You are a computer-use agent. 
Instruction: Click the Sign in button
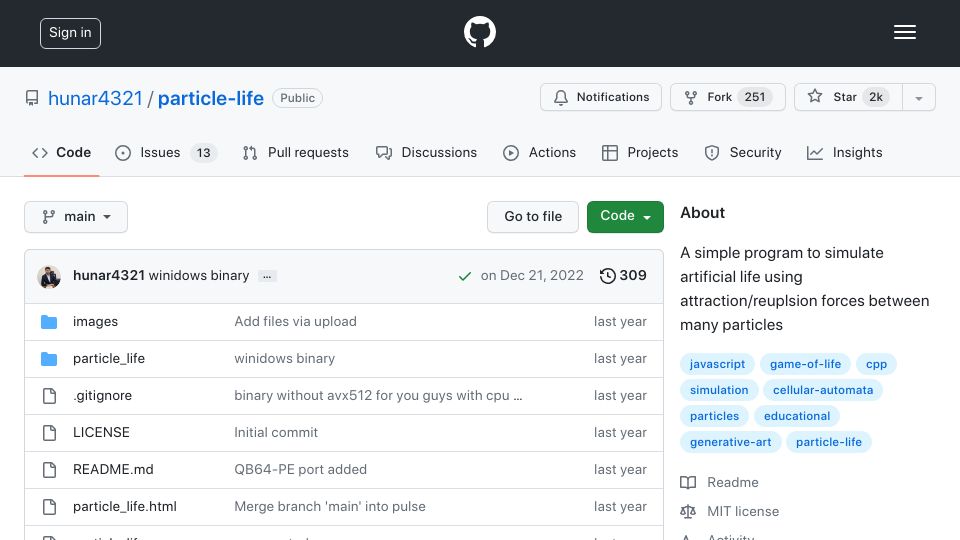[70, 33]
